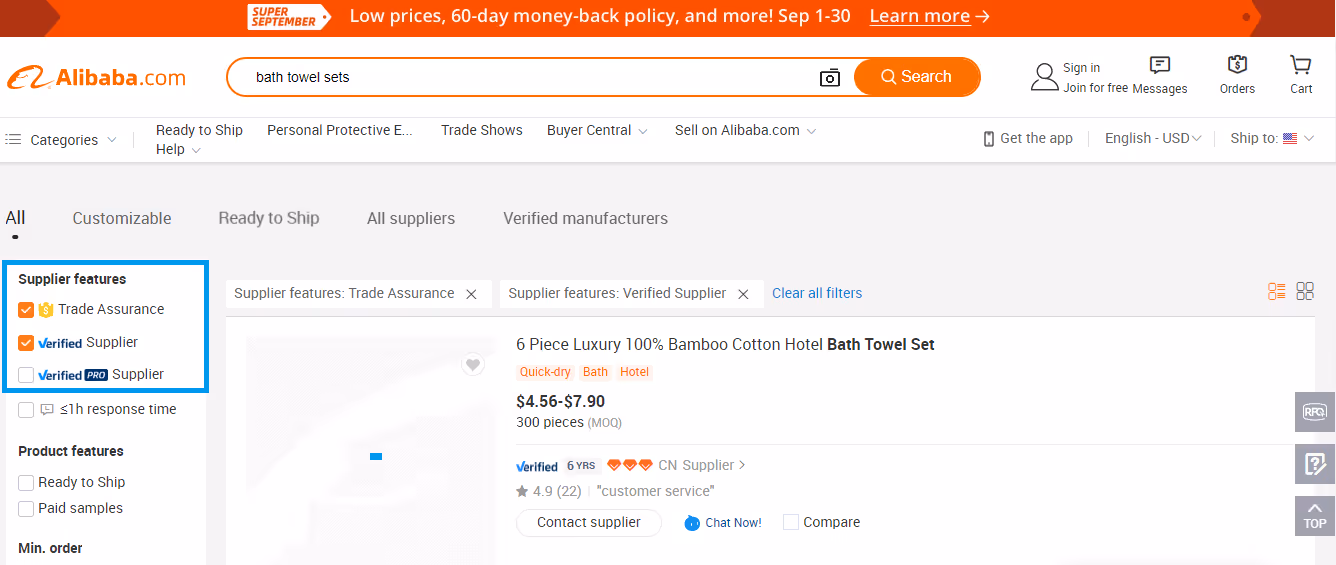Click the Contact supplier button

[x=589, y=522]
